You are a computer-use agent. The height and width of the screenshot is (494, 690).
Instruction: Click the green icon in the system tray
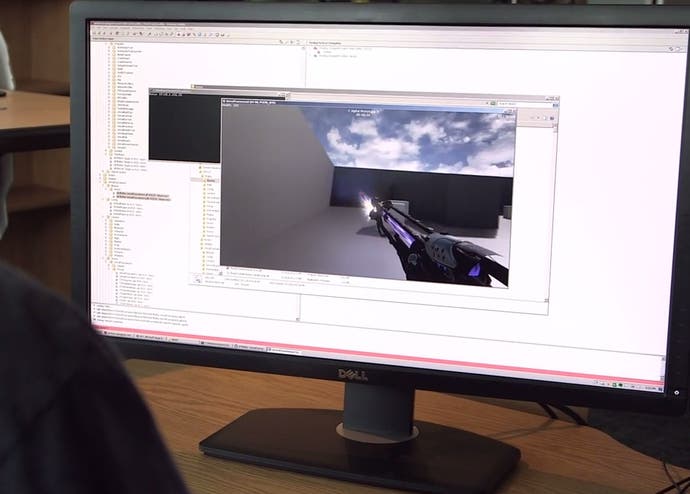pyautogui.click(x=614, y=385)
